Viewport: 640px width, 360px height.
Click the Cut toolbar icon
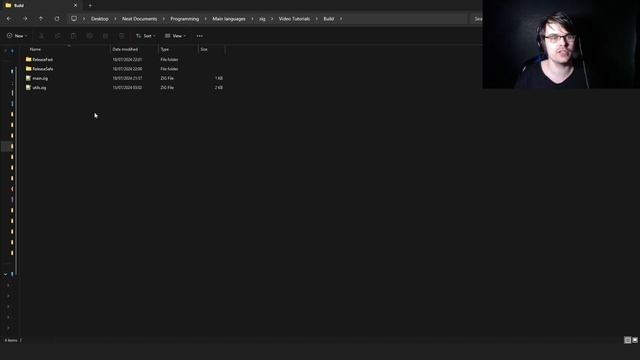click(41, 36)
